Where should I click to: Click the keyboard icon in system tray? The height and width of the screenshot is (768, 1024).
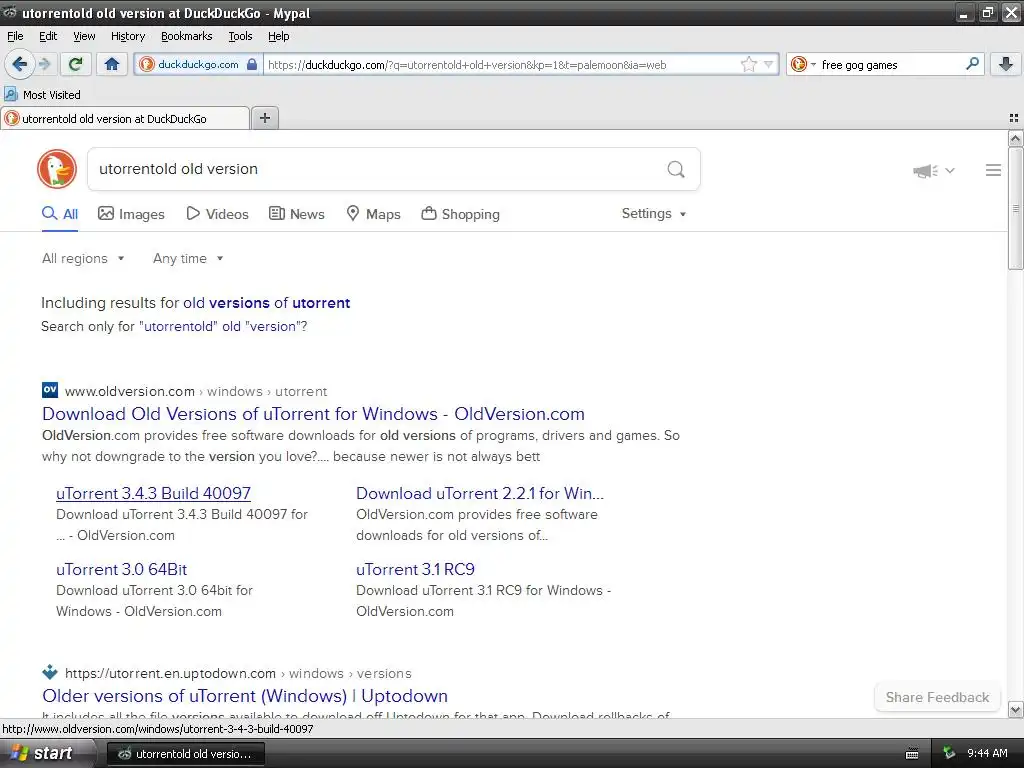[x=912, y=754]
